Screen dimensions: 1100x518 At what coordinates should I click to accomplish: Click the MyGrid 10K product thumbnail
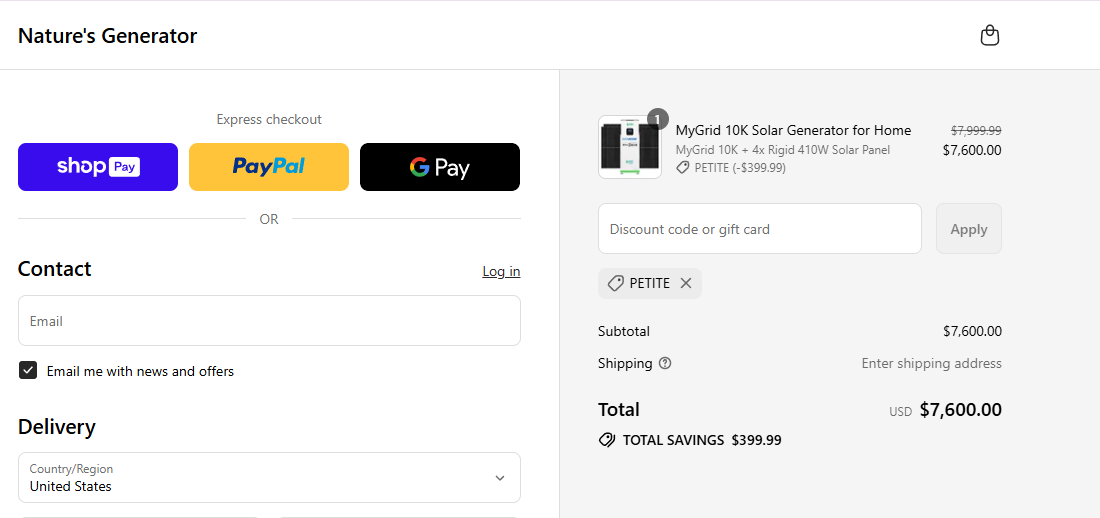(630, 147)
